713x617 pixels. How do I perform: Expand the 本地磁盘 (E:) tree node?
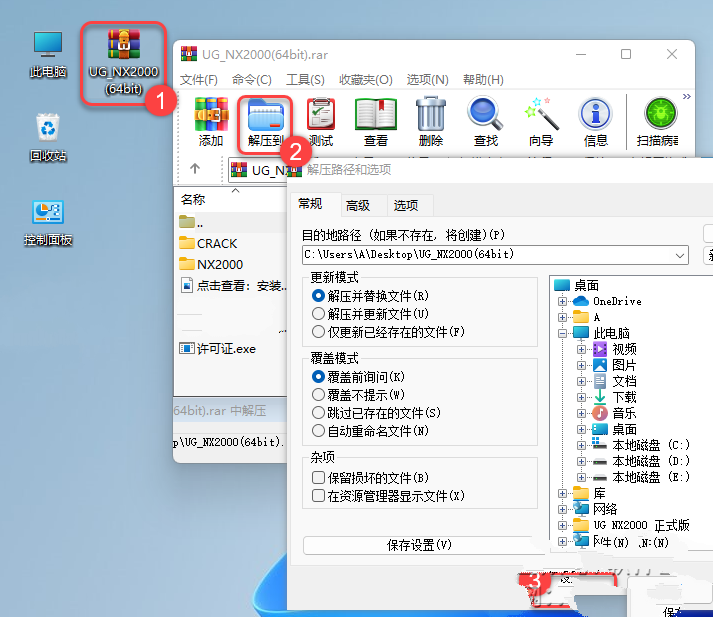pyautogui.click(x=581, y=477)
